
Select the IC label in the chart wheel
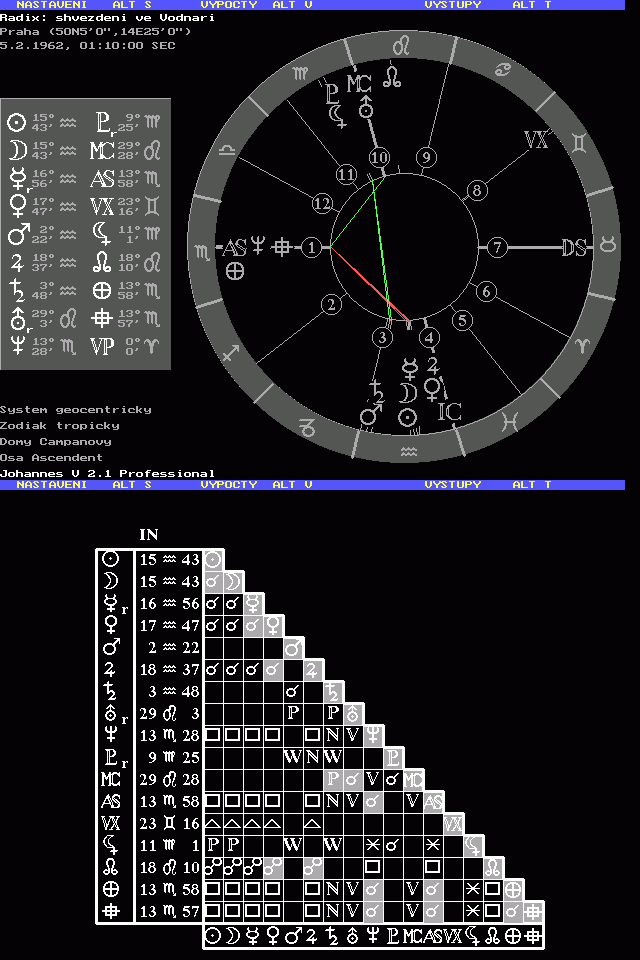(x=450, y=411)
